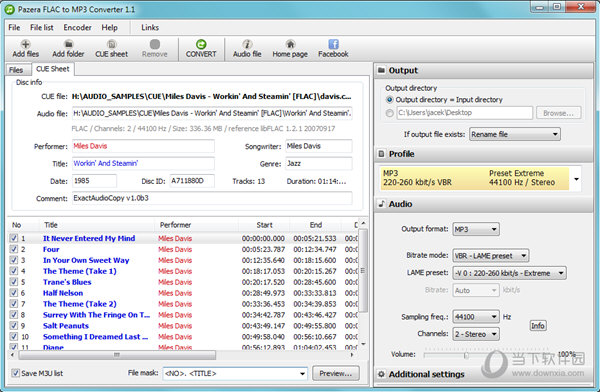Select the Surrey With The Fringe On T... track

pos(96,315)
